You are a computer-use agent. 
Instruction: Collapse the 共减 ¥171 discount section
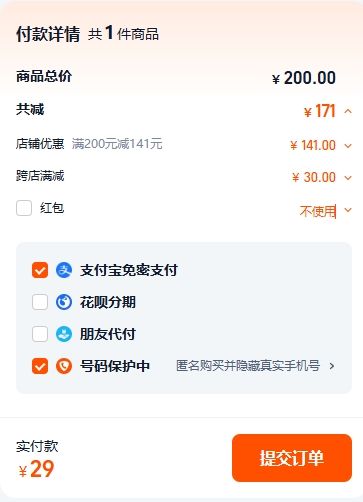[x=348, y=111]
